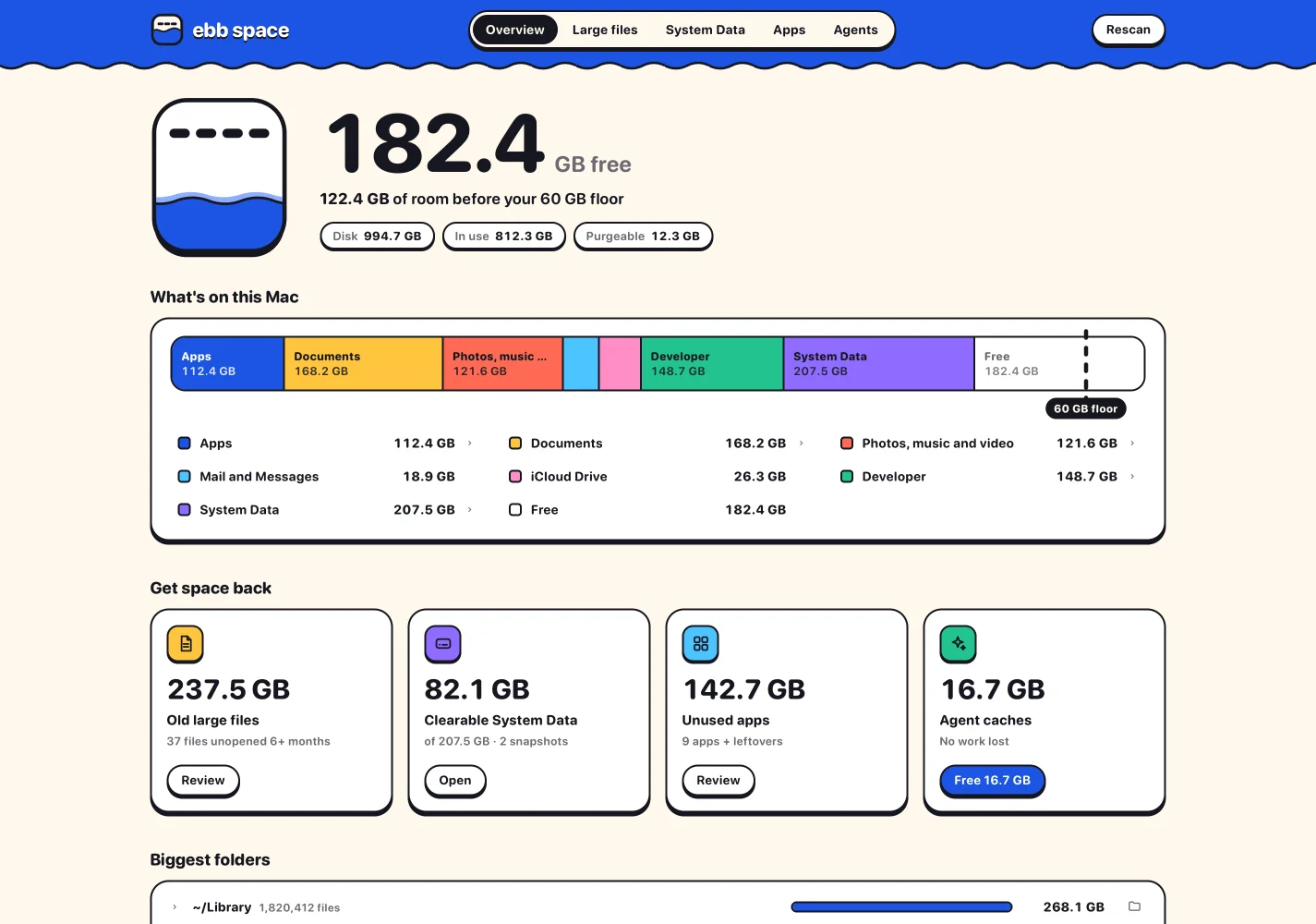Click the Unused apps grid icon
The width and height of the screenshot is (1316, 924).
(700, 644)
